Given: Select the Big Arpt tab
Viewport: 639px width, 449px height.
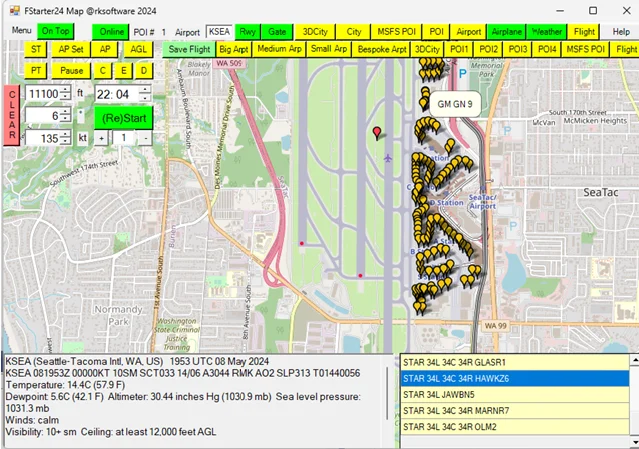Looking at the screenshot, I should (x=234, y=49).
